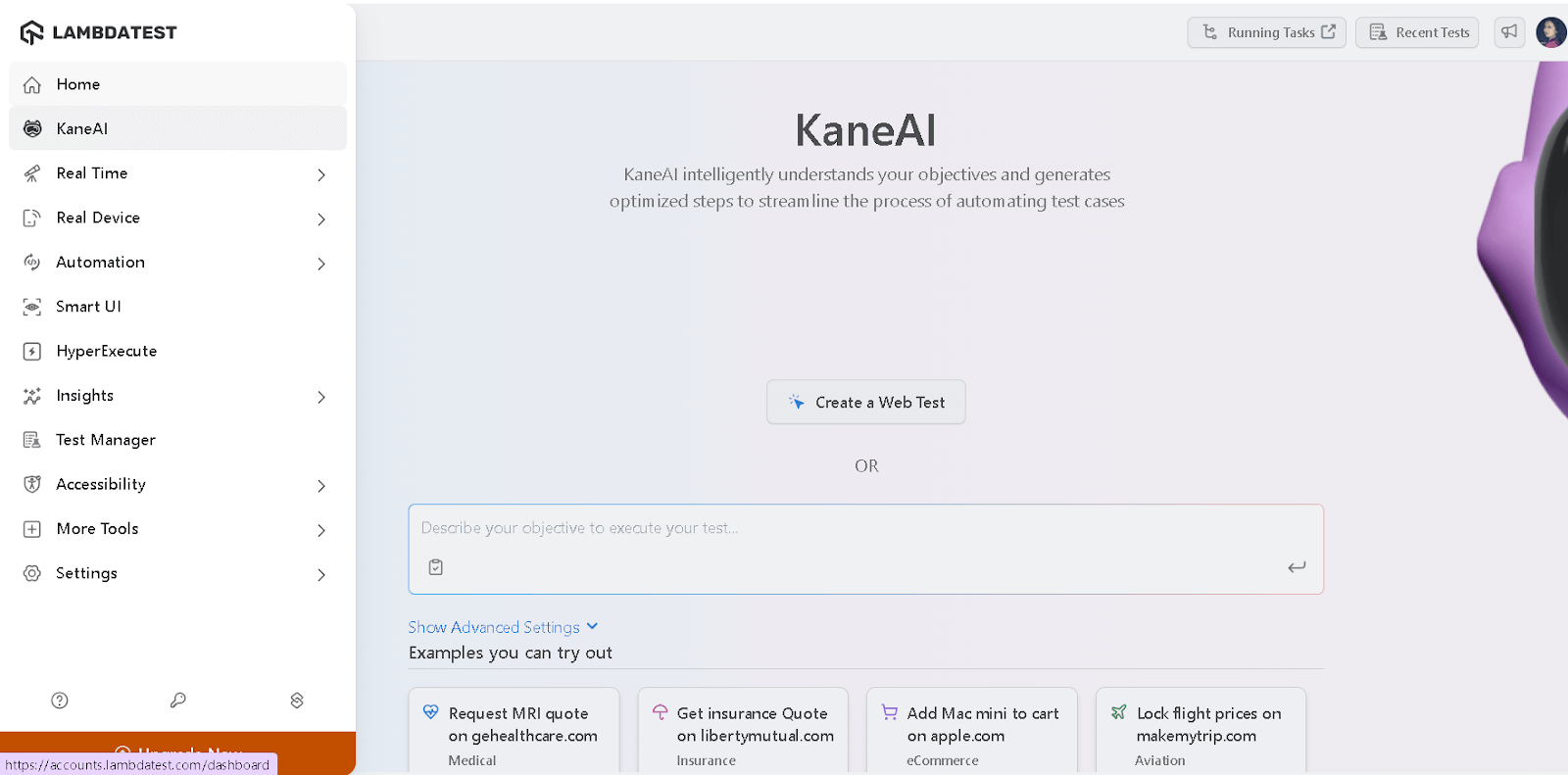Select Lock flight prices example
Screen dimensions: 1568x775
pyautogui.click(x=1200, y=731)
